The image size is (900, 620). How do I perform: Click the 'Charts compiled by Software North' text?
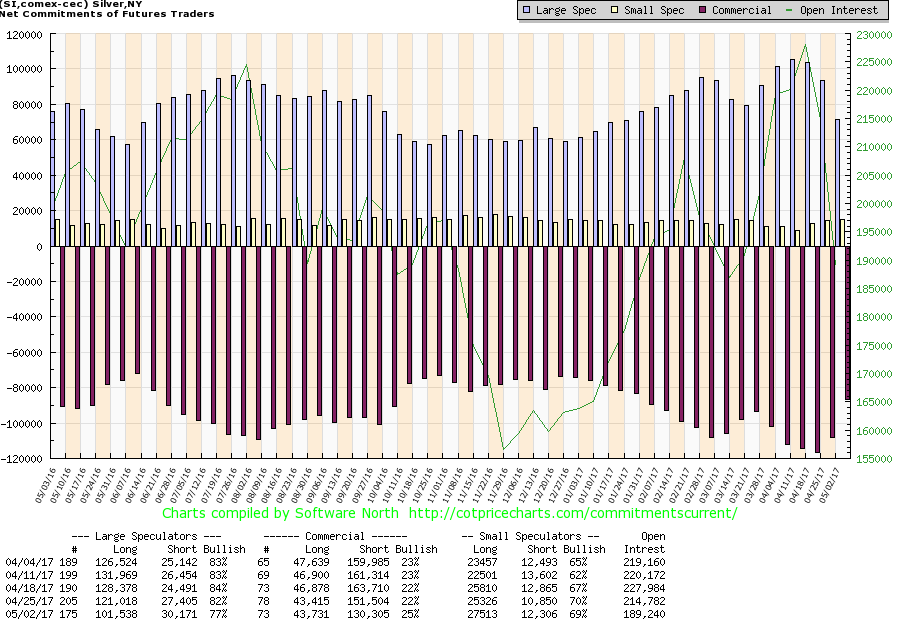[280, 513]
